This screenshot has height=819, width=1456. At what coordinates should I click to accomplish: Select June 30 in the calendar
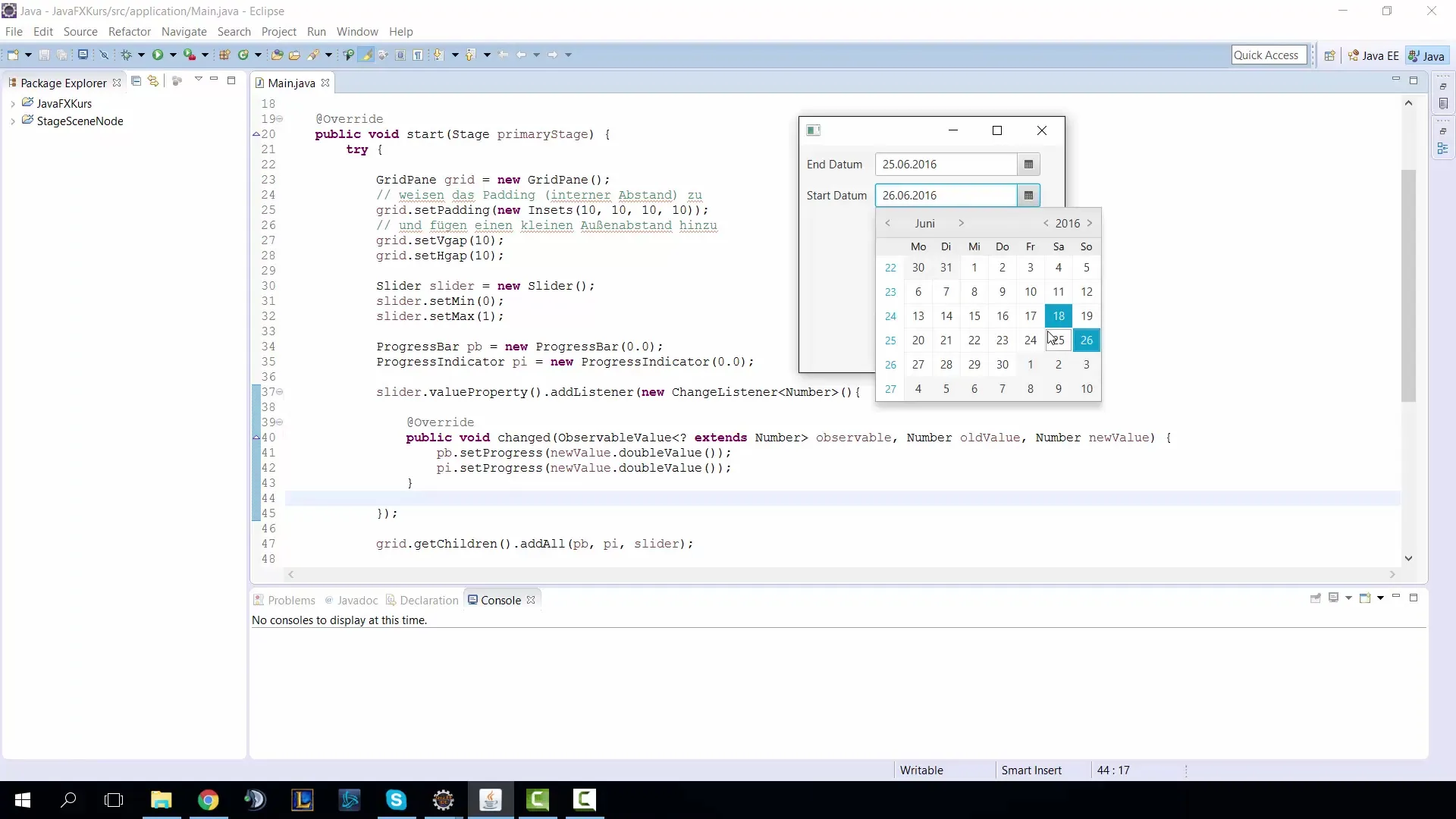(x=1003, y=365)
